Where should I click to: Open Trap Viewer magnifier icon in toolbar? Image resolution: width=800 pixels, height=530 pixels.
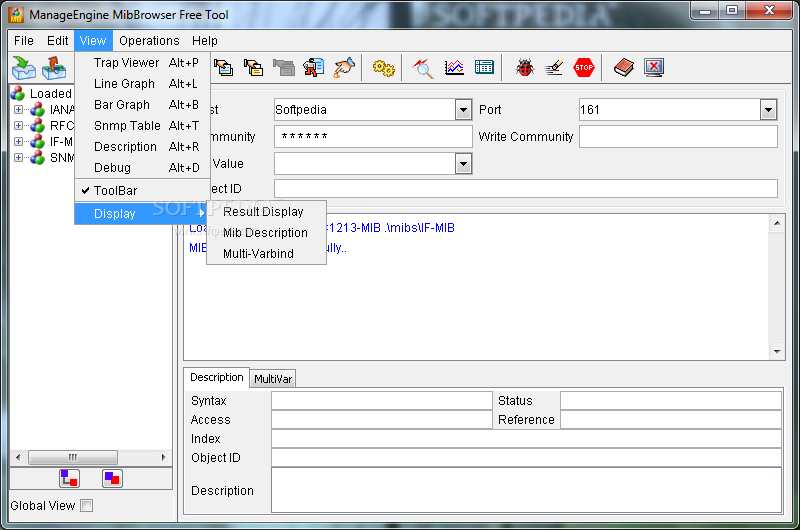423,67
